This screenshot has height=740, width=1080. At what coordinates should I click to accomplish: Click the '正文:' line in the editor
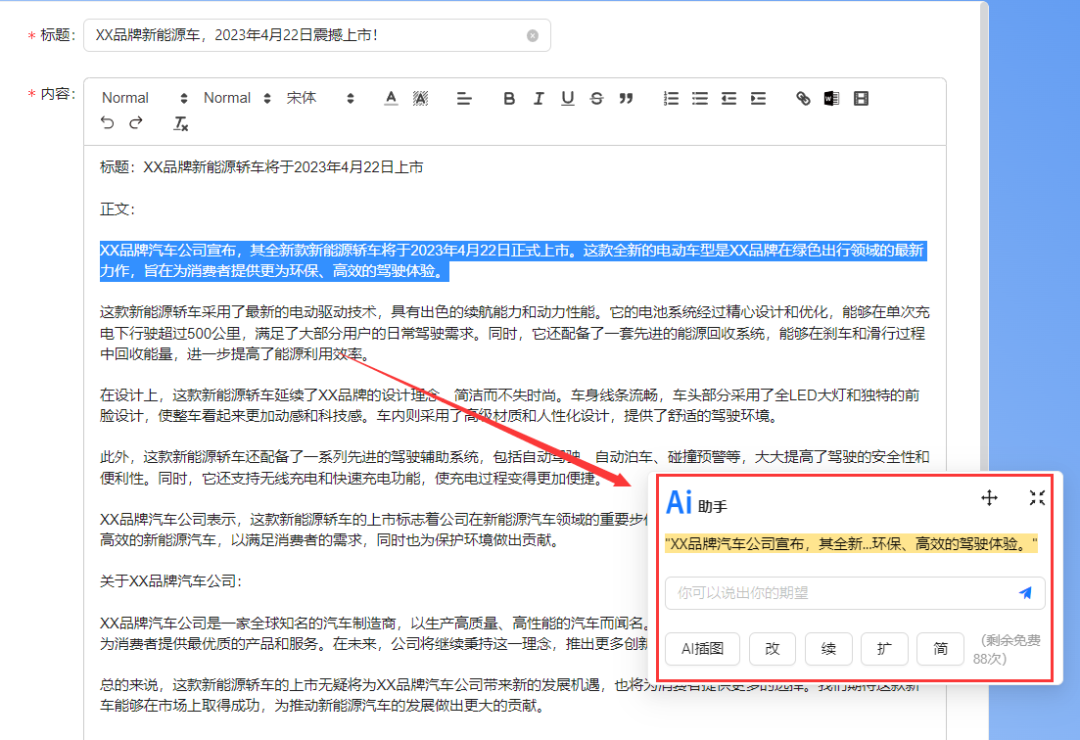[118, 209]
